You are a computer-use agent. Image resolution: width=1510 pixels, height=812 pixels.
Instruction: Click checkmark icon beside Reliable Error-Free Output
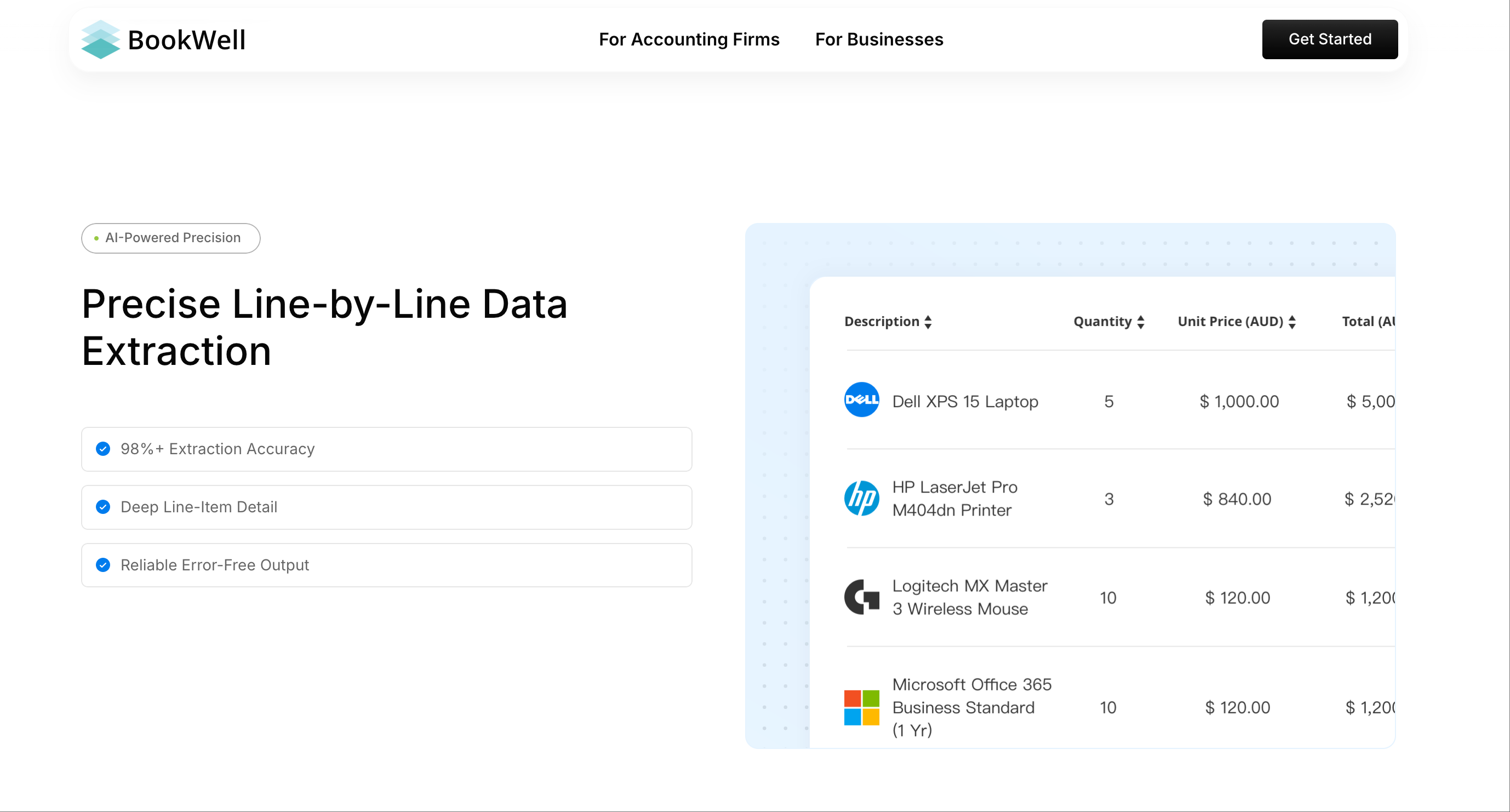click(102, 565)
